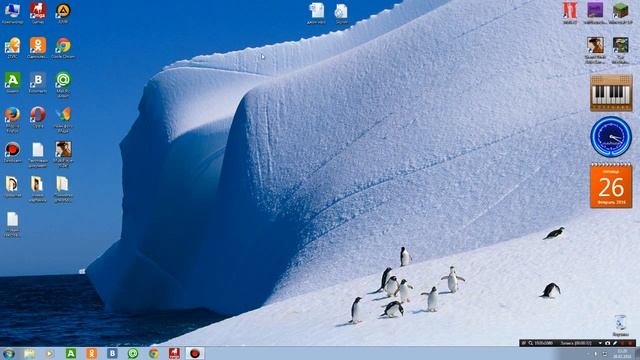Launch Google Chrome from the desktop
The image size is (640, 360).
[x=63, y=48]
